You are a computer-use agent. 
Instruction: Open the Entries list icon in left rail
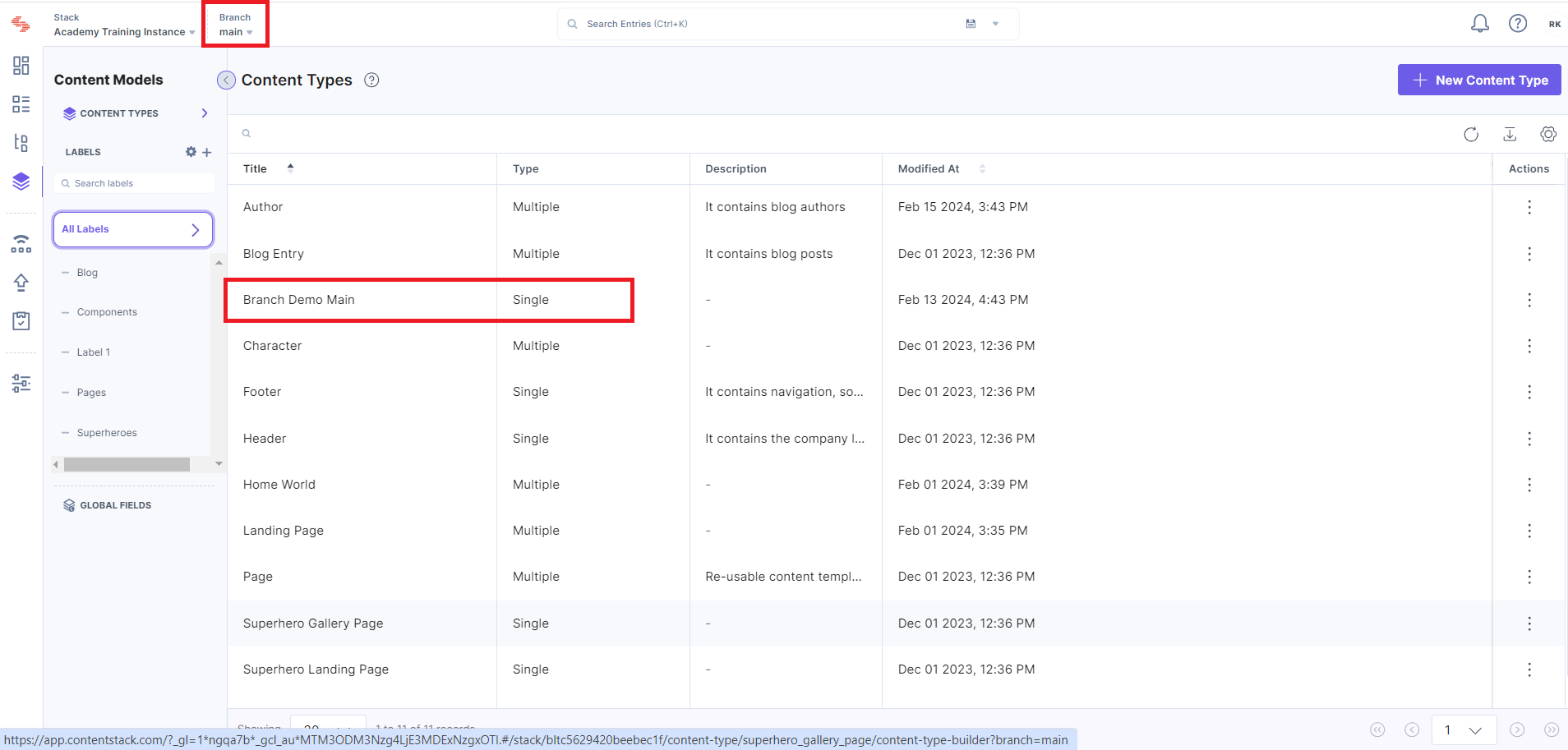point(21,104)
